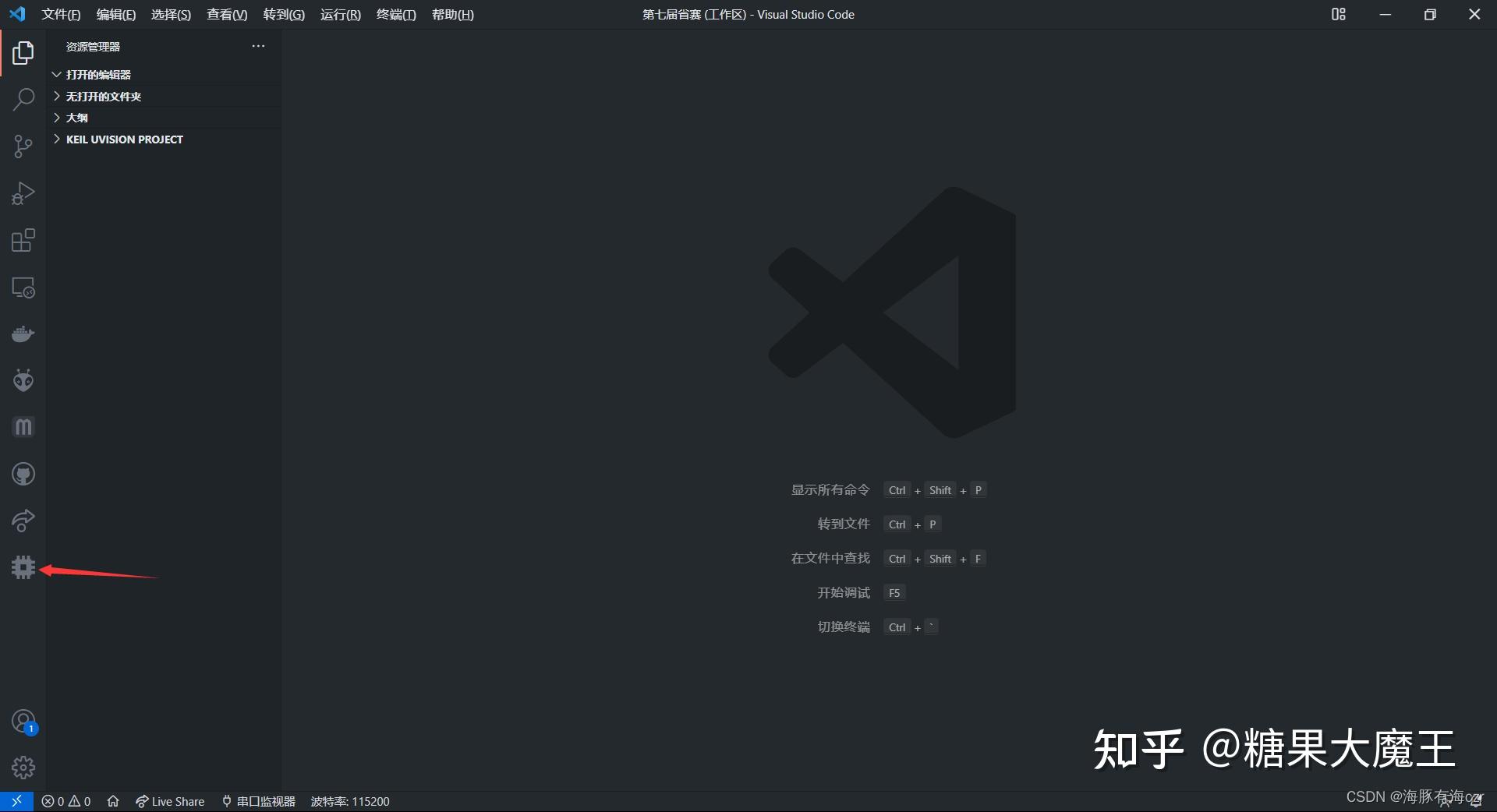1497x812 pixels.
Task: Click the serial monitor plug in status bar
Action: 225,801
